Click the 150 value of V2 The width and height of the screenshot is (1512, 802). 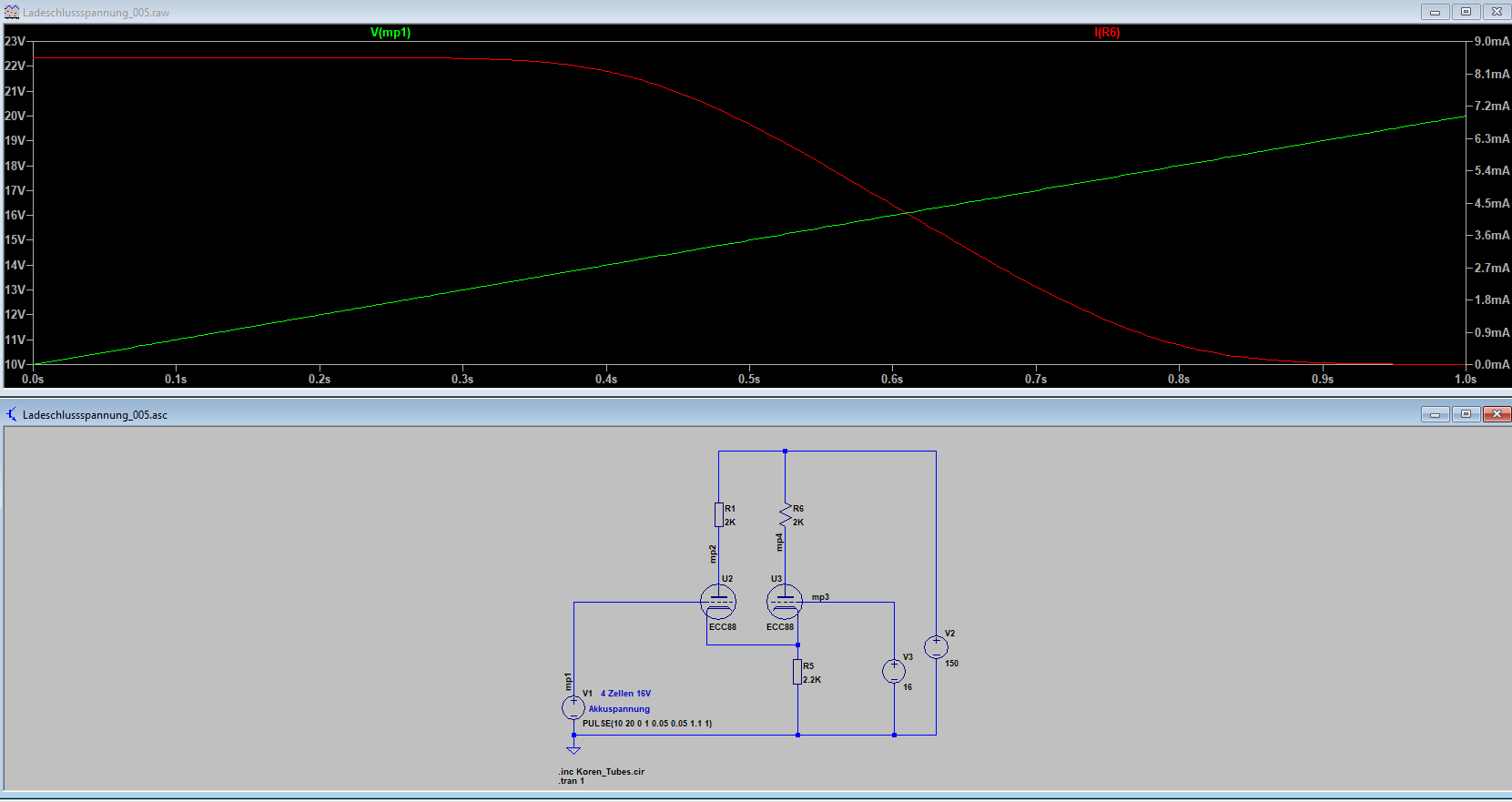(x=951, y=664)
